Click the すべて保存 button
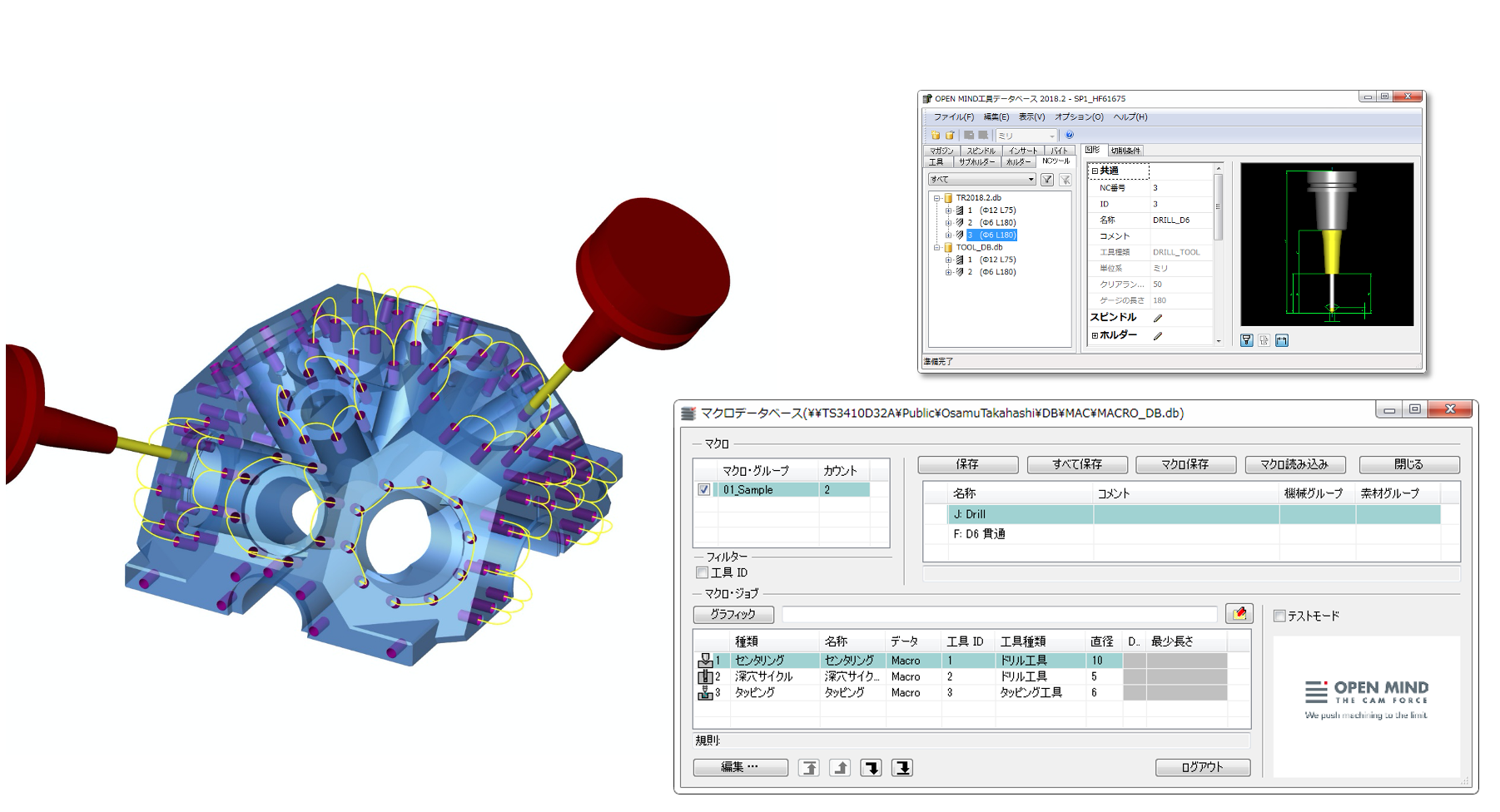This screenshot has width=1500, height=812. coord(1077,464)
